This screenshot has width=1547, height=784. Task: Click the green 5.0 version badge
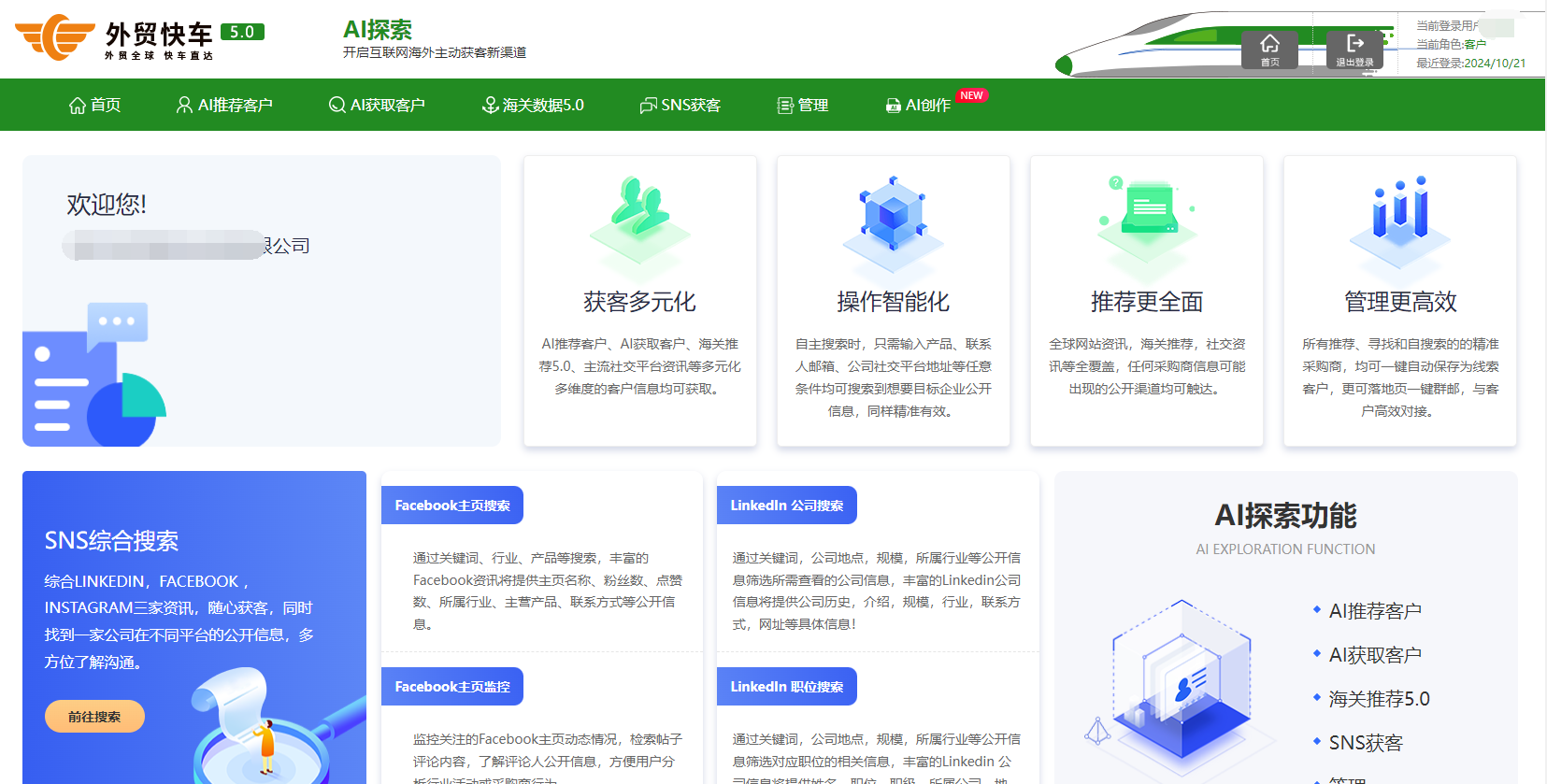tap(242, 32)
